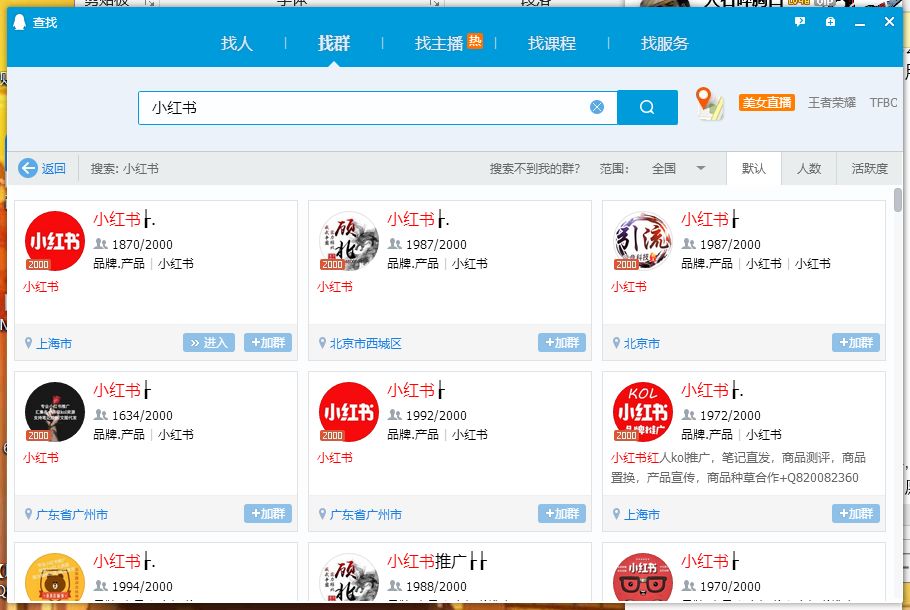Click +加群 on the KOL 1972/2000 group
Image resolution: width=910 pixels, height=610 pixels.
click(856, 513)
